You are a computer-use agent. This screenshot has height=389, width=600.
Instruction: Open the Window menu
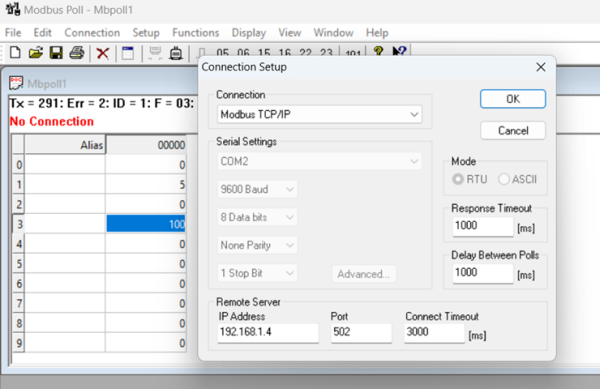pos(333,33)
